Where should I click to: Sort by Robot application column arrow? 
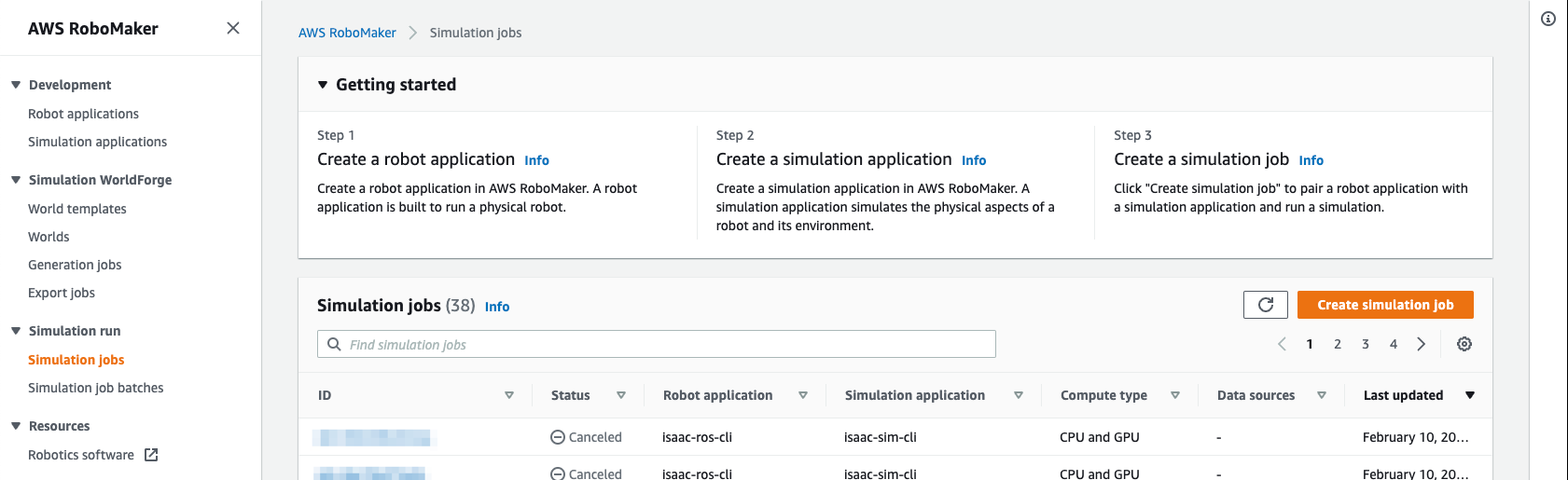tap(803, 395)
